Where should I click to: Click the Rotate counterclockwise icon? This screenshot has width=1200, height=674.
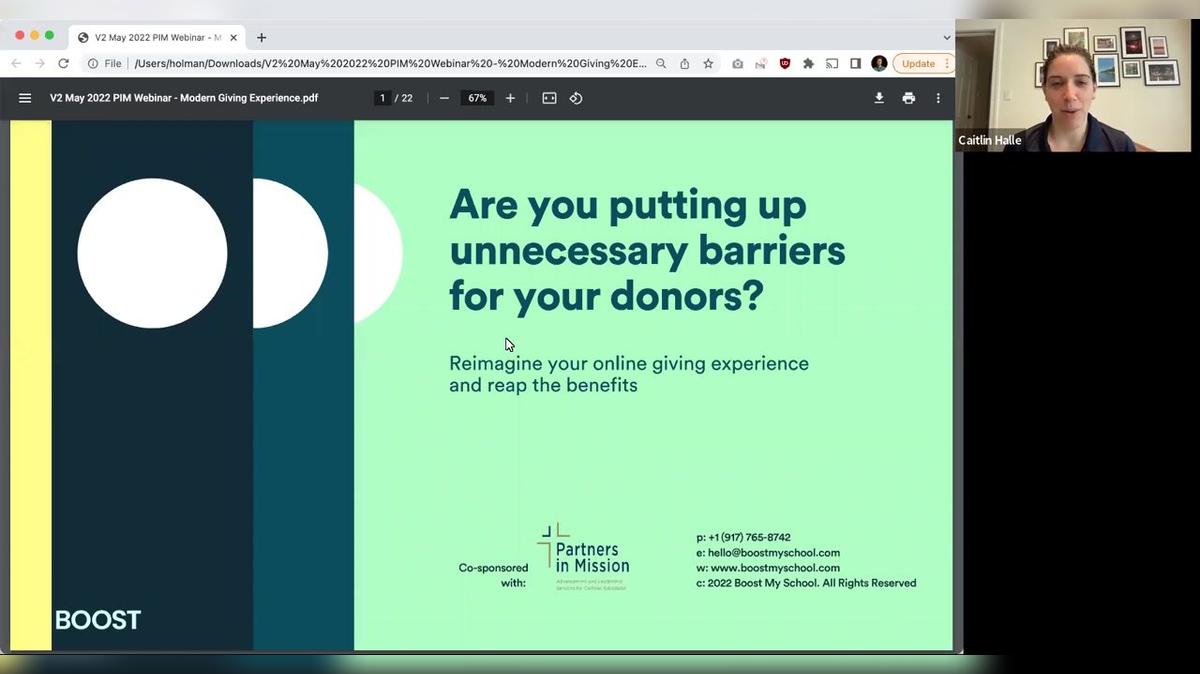tap(577, 98)
